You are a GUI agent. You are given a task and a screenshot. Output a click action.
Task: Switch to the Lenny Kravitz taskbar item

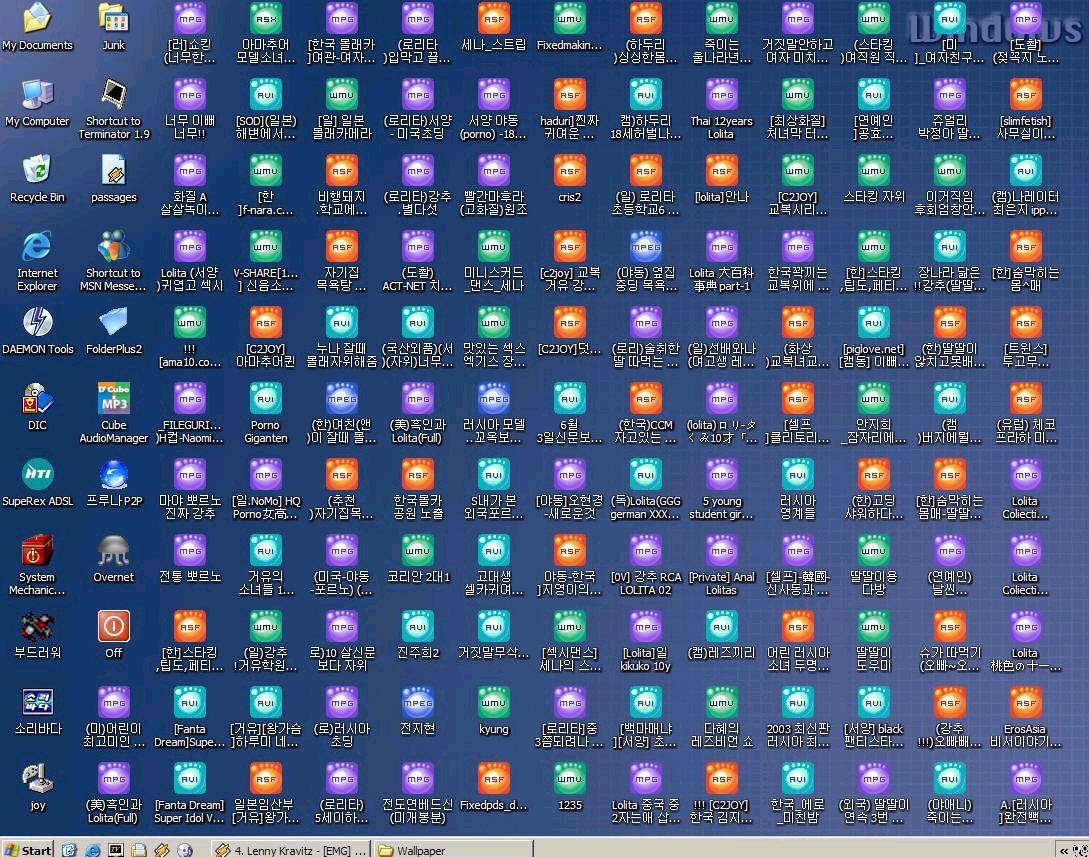290,849
